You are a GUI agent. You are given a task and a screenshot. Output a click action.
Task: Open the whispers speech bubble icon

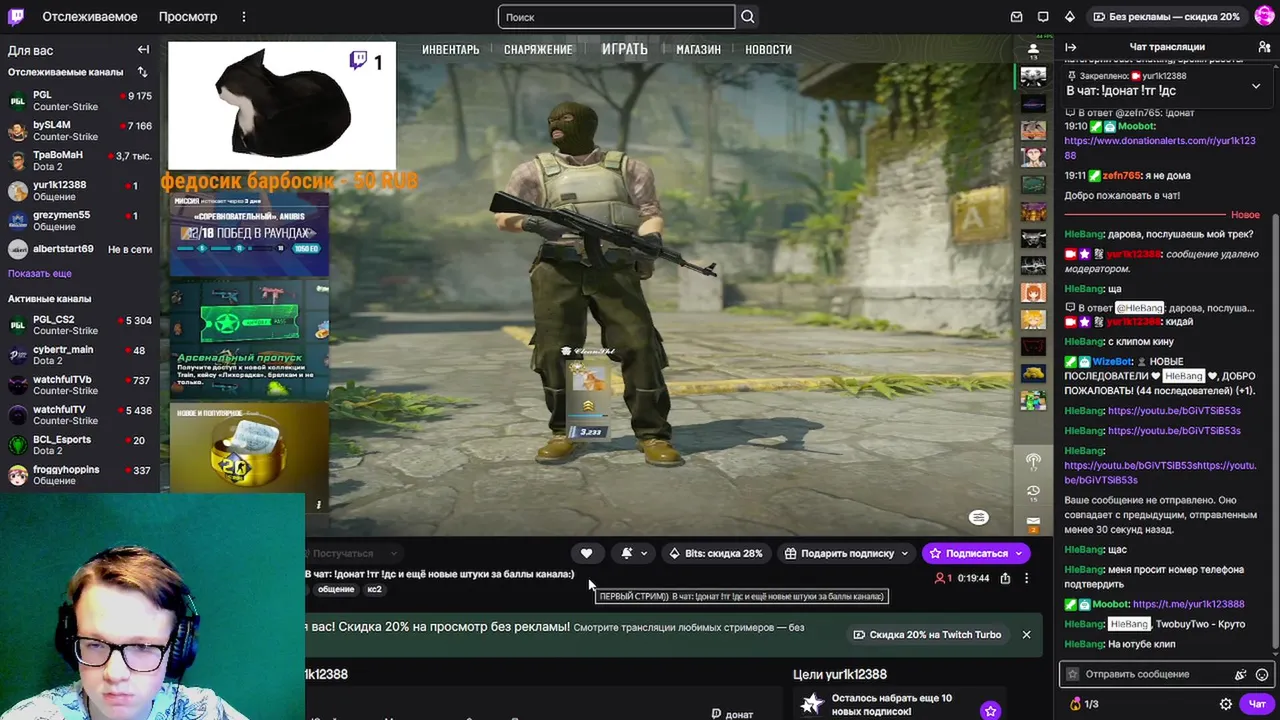(x=1043, y=17)
